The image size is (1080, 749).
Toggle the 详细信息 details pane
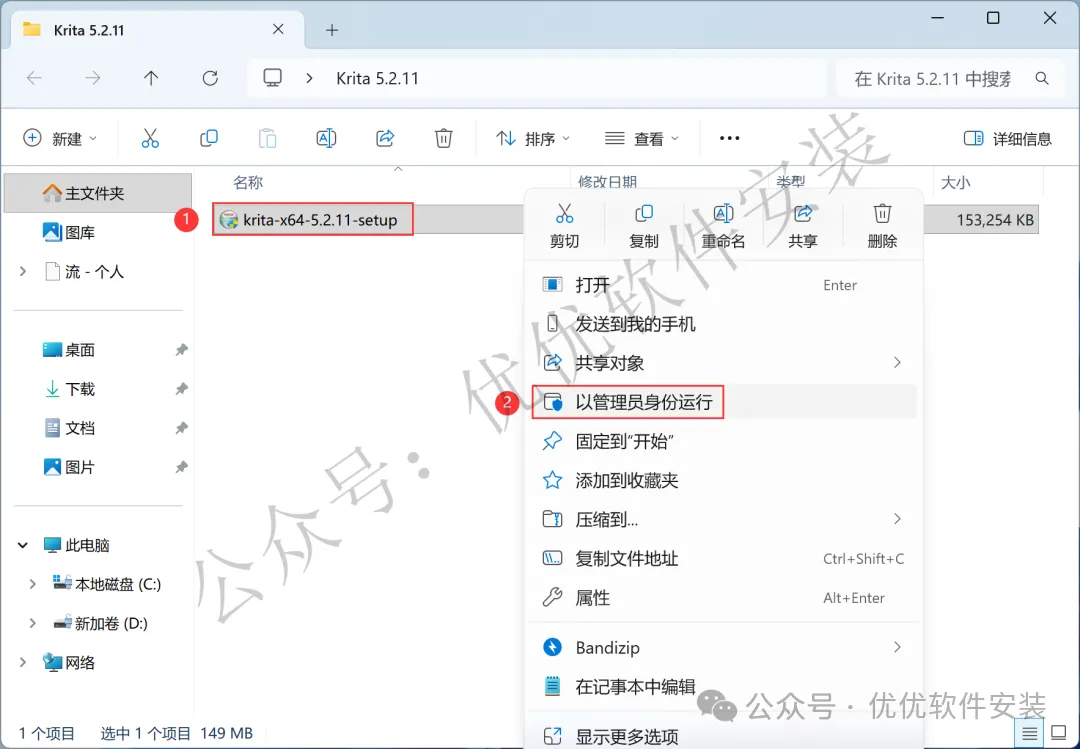[1008, 138]
